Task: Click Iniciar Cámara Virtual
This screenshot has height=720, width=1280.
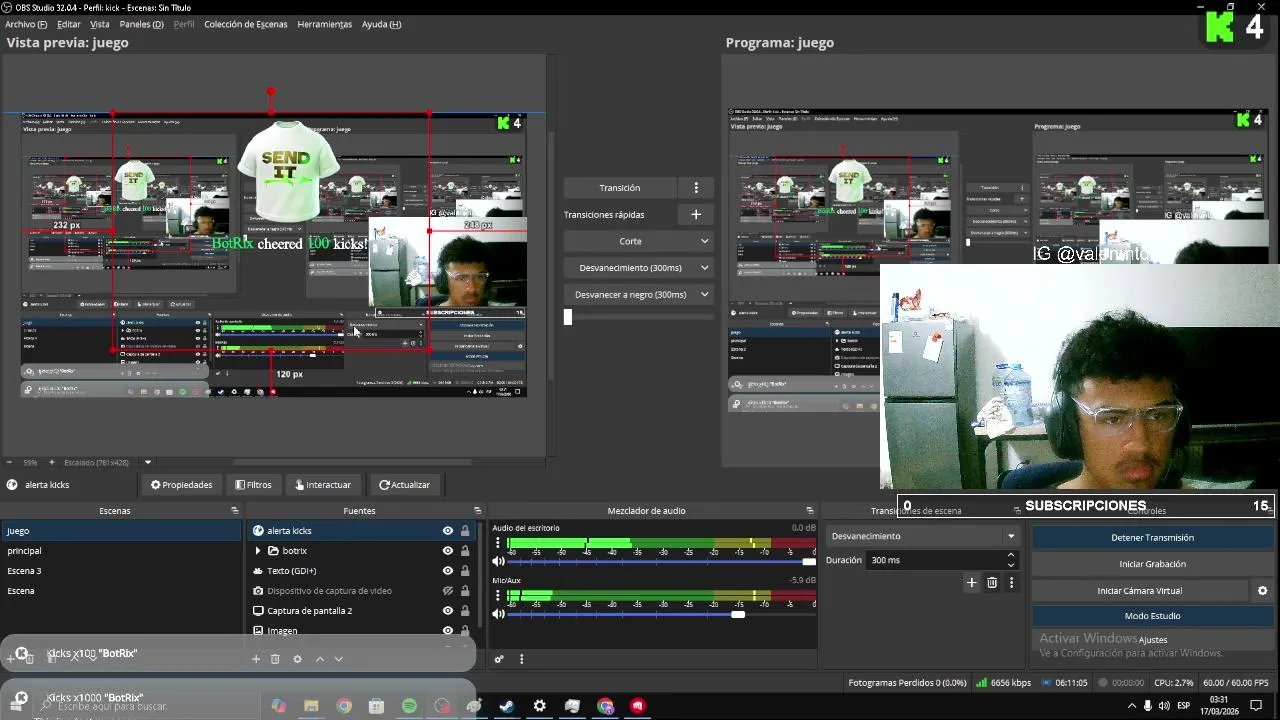Action: (1140, 591)
